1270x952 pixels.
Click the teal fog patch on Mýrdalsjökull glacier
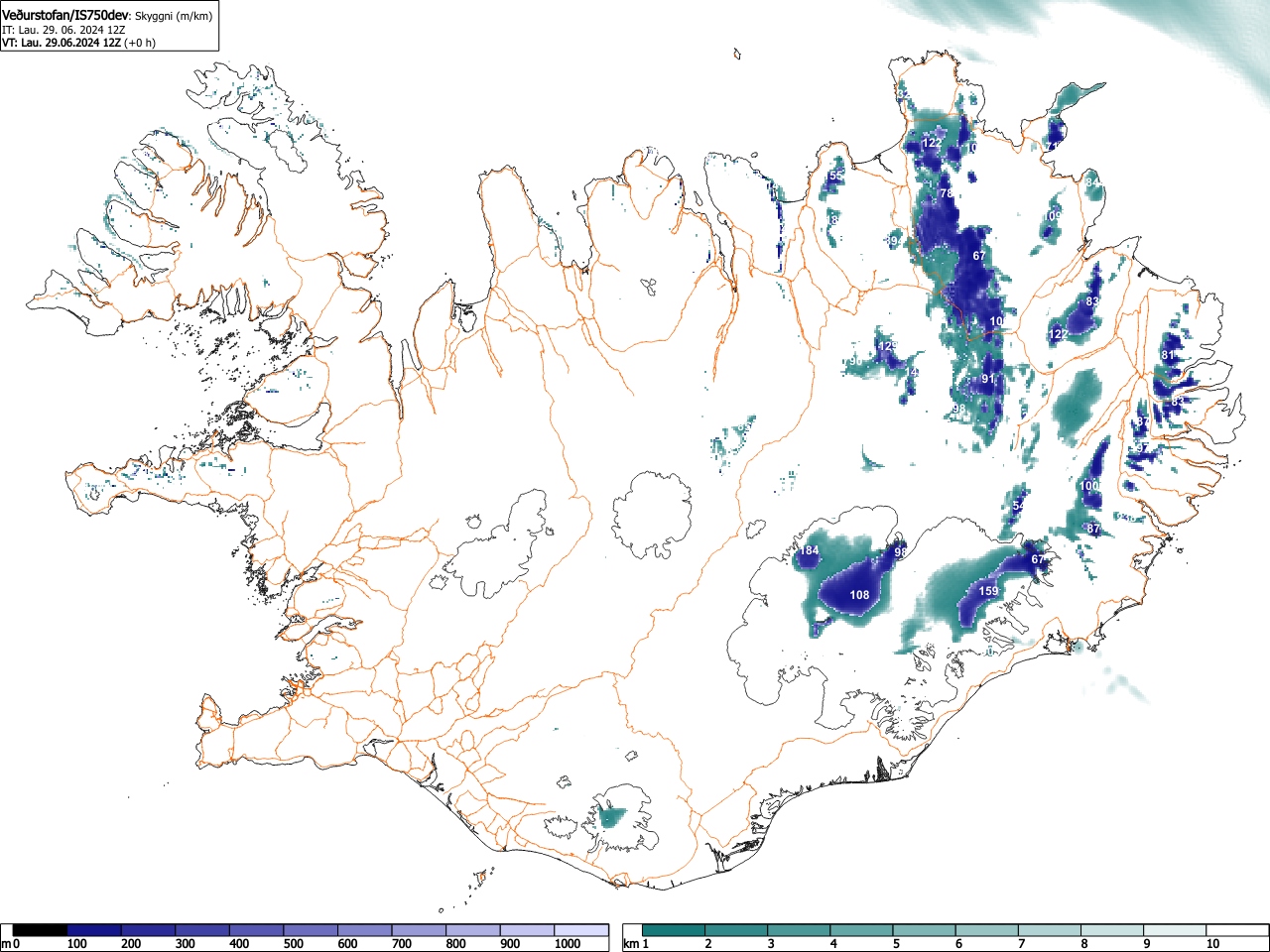(609, 818)
